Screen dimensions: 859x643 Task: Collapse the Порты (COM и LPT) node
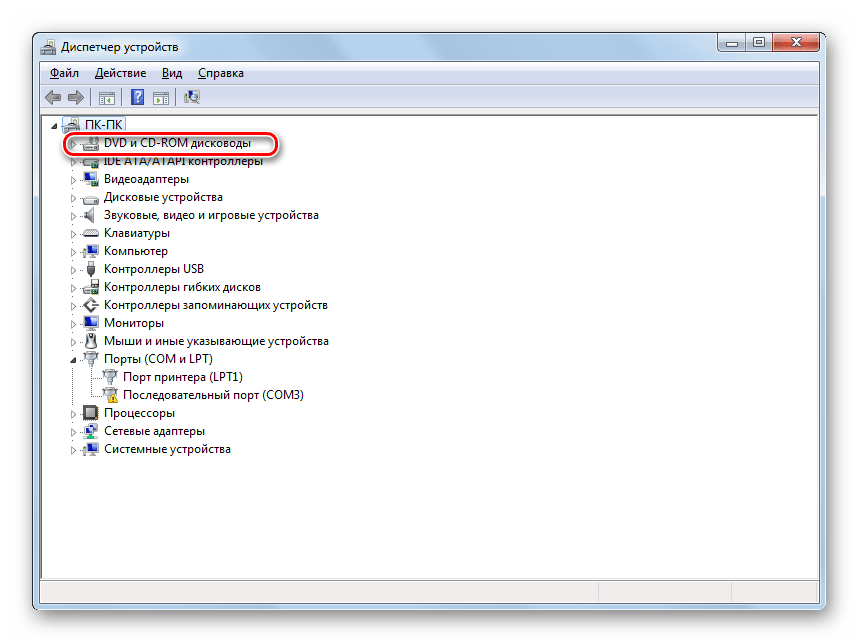[x=73, y=360]
